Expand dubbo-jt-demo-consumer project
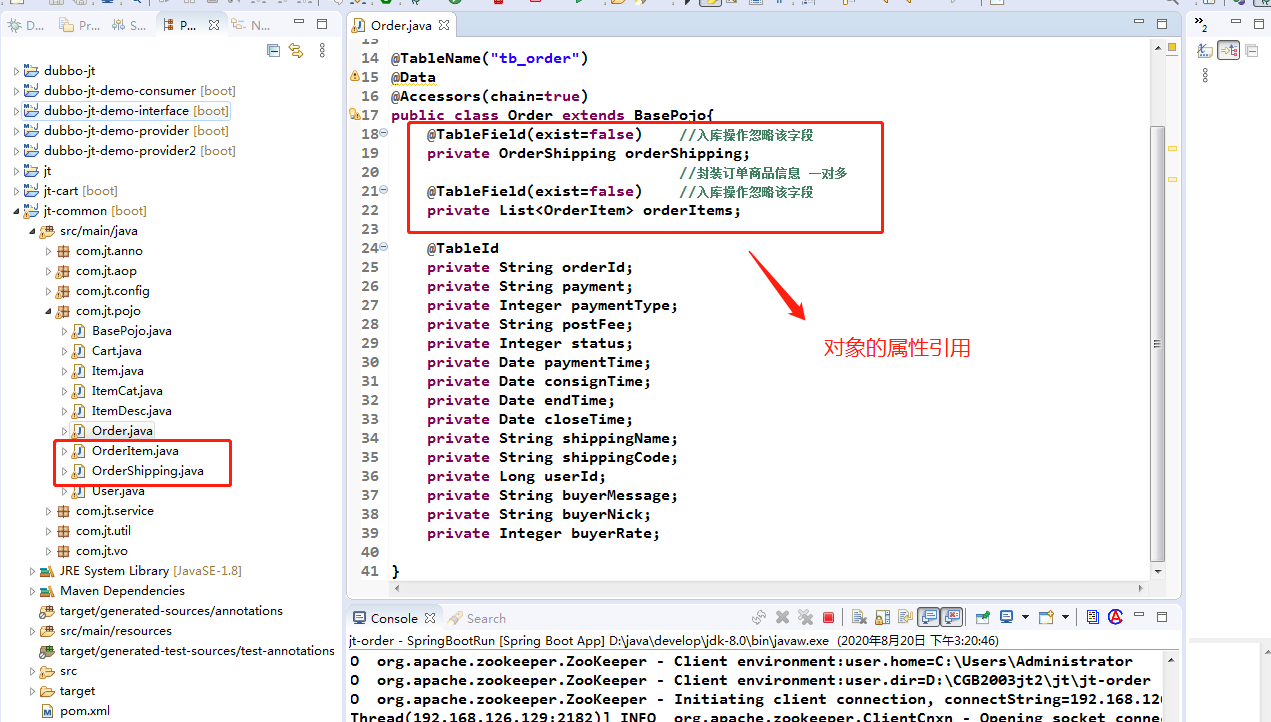1271x722 pixels. pyautogui.click(x=15, y=91)
